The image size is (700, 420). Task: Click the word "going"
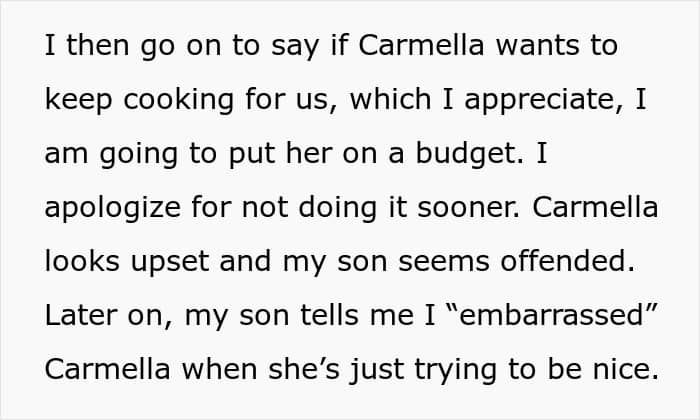131,154
